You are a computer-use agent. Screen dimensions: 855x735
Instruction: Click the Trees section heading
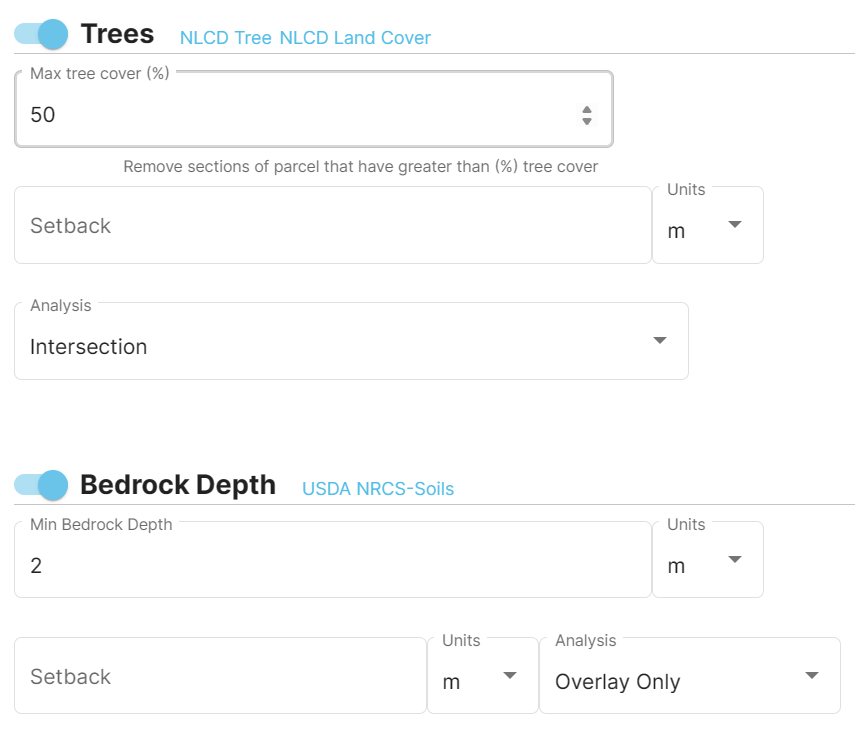(117, 34)
